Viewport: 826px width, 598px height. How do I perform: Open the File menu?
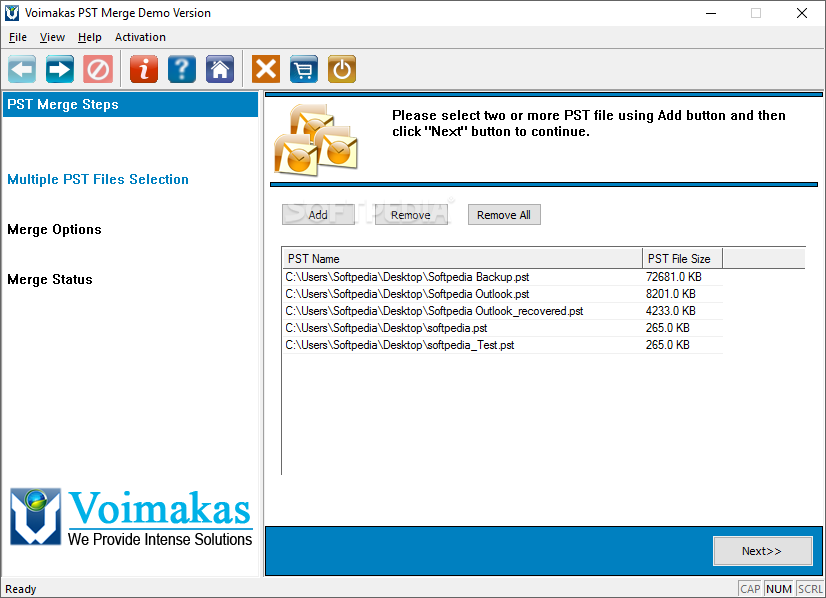tap(17, 37)
